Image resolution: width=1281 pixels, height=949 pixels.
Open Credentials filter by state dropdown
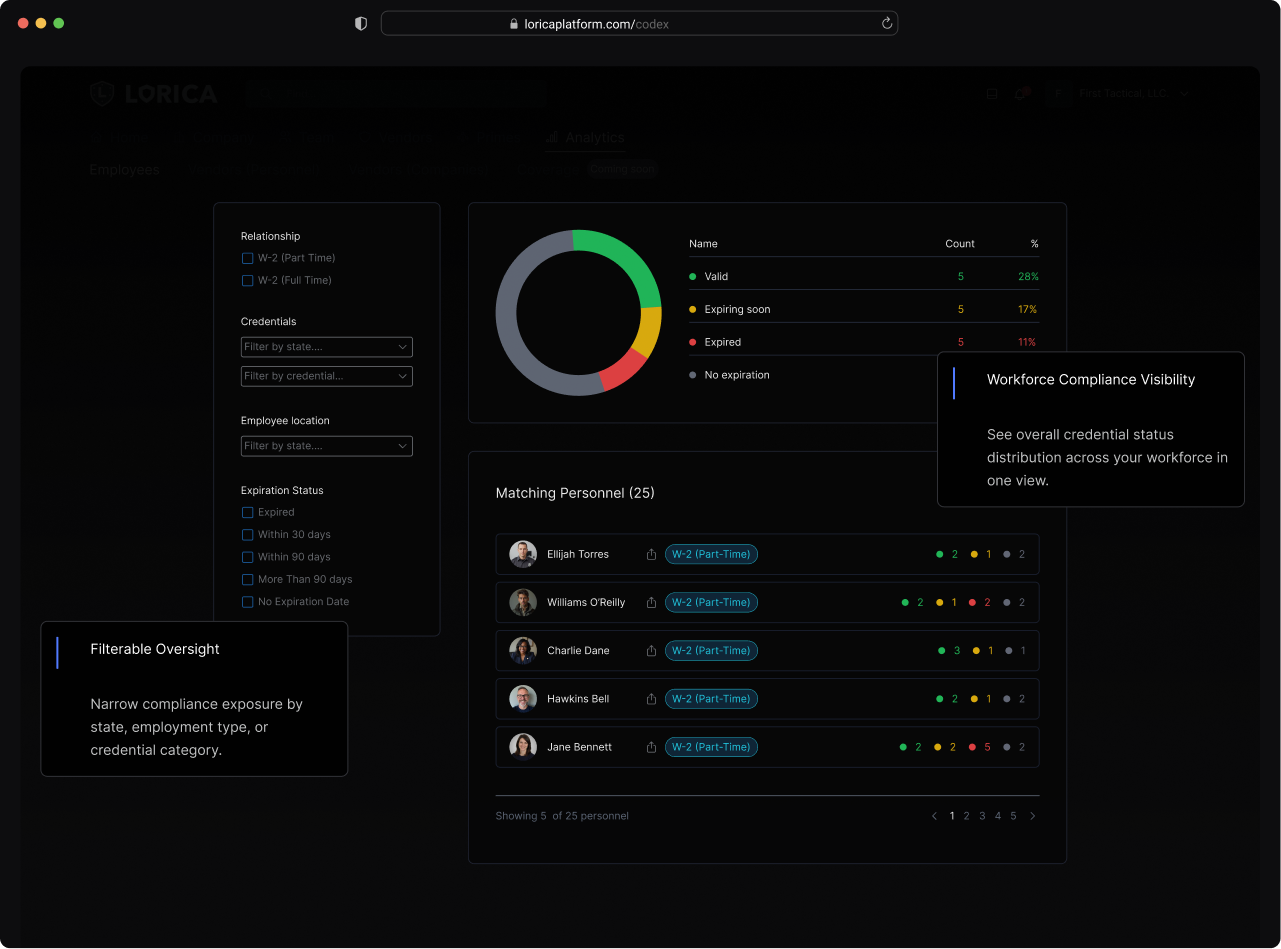pos(326,347)
